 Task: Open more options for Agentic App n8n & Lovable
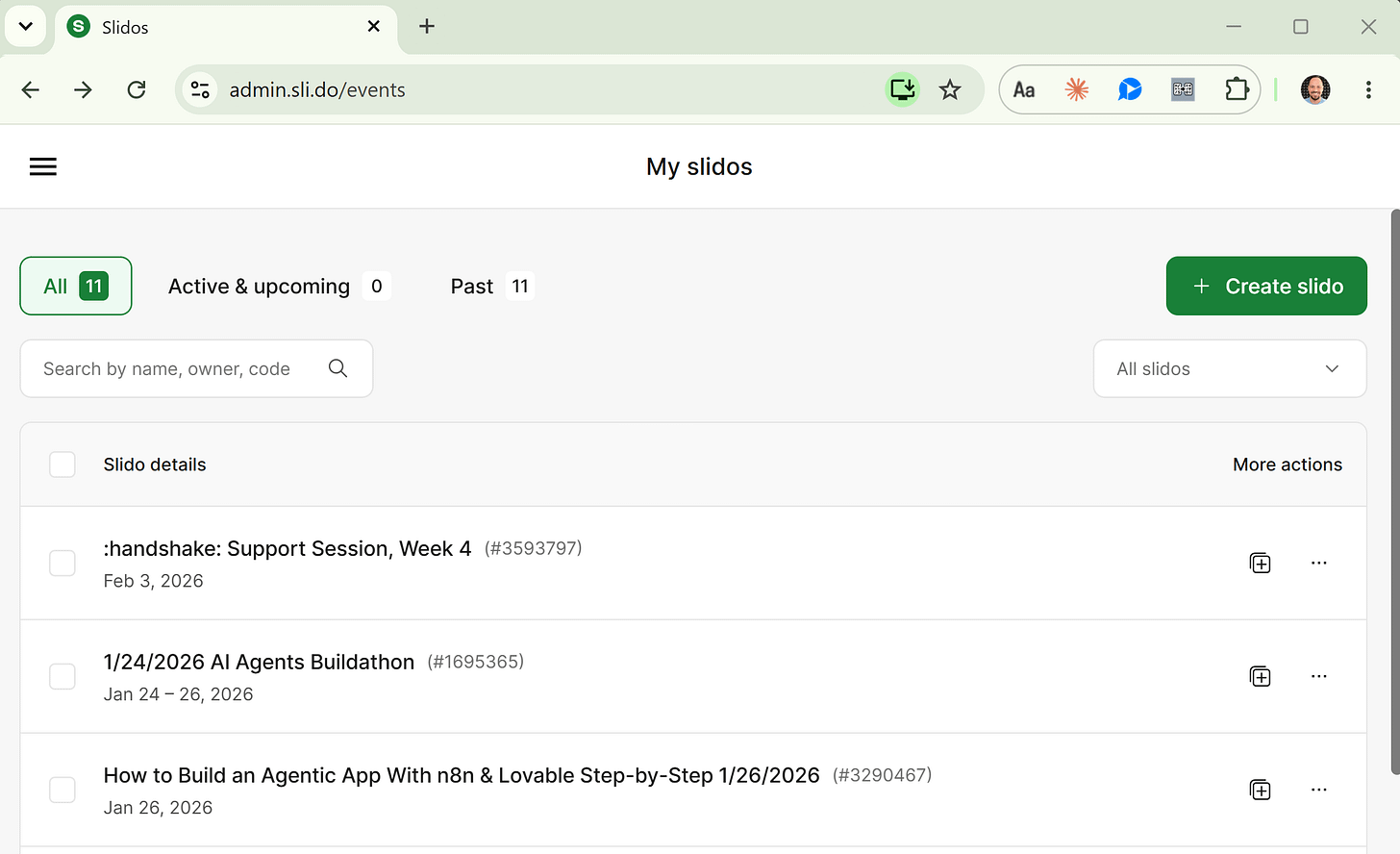coord(1318,790)
